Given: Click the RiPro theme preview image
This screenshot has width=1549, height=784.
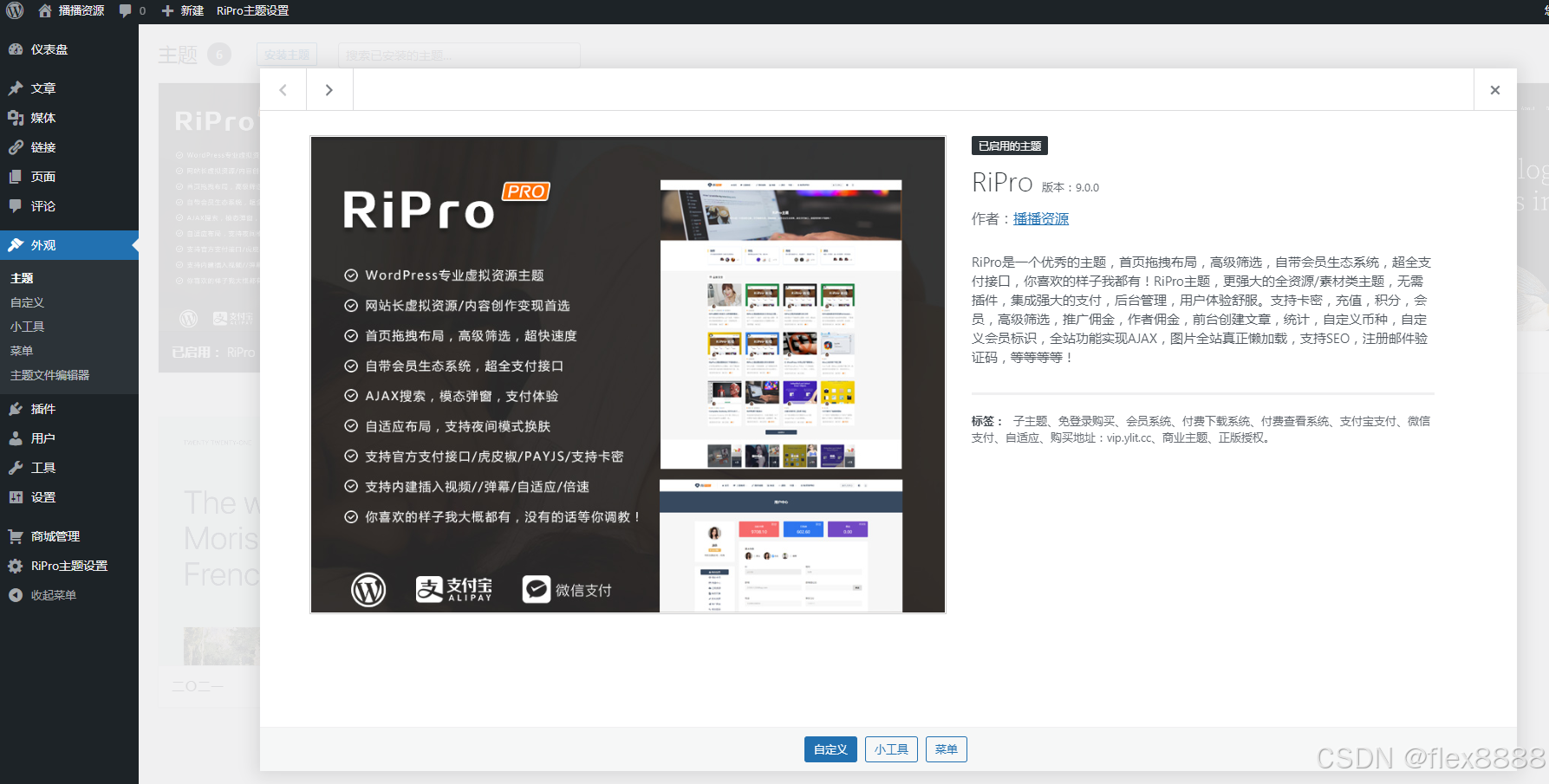Looking at the screenshot, I should pos(628,375).
